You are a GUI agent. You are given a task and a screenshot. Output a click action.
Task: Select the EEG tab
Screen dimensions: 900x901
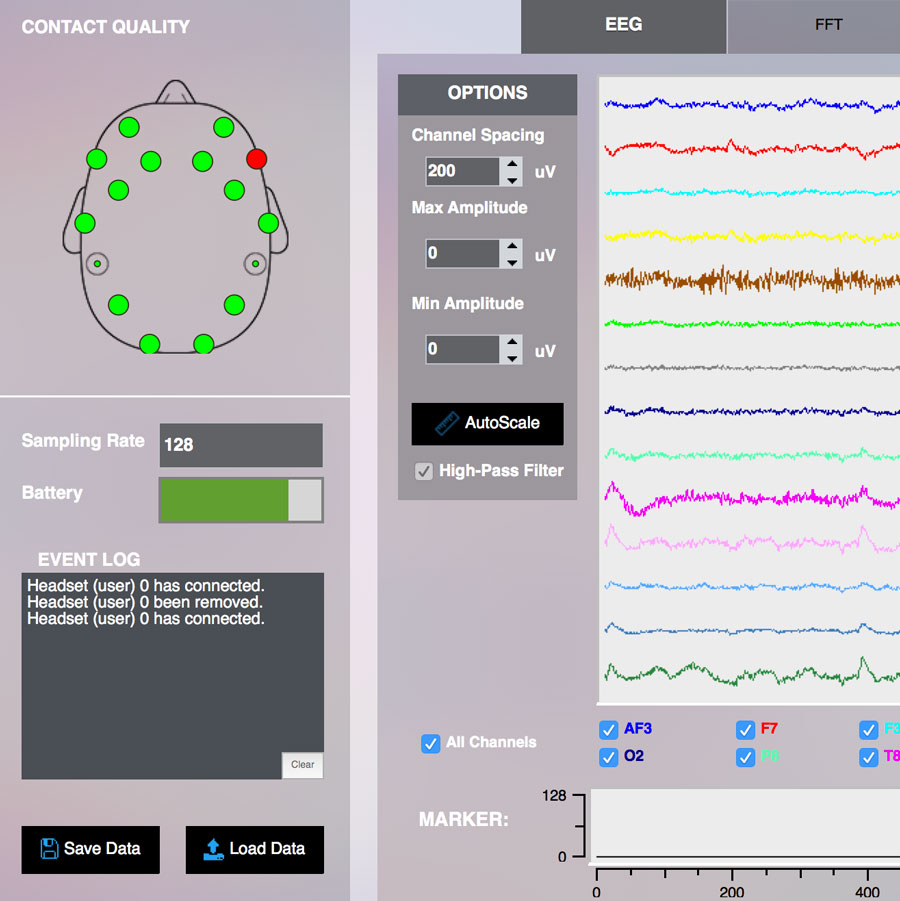[x=623, y=27]
